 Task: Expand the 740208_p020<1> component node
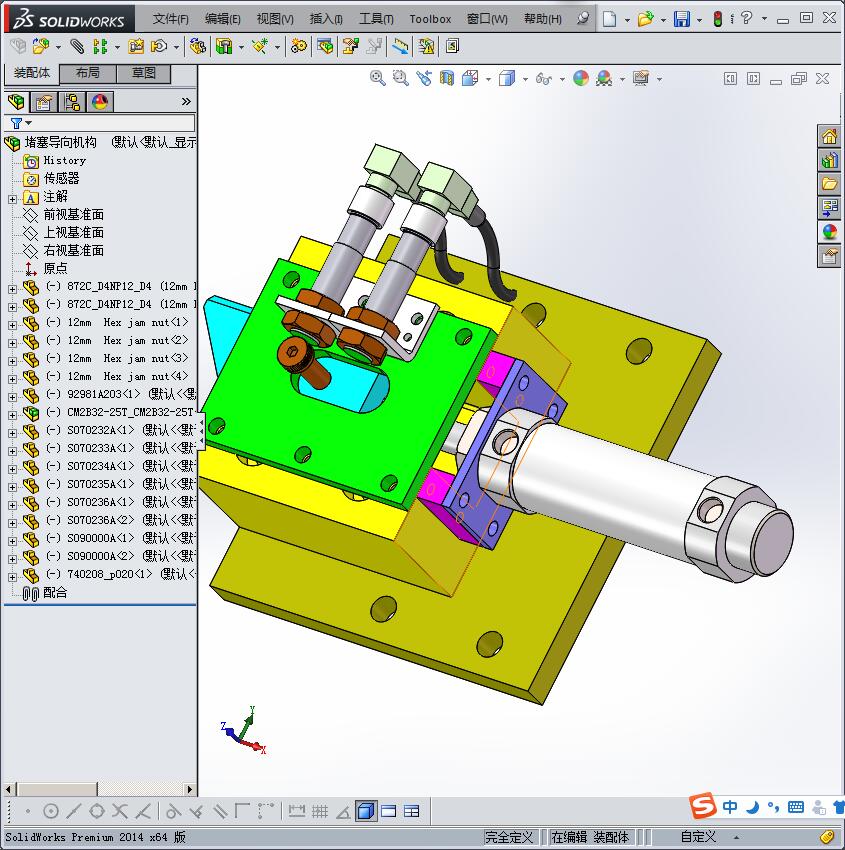click(12, 577)
